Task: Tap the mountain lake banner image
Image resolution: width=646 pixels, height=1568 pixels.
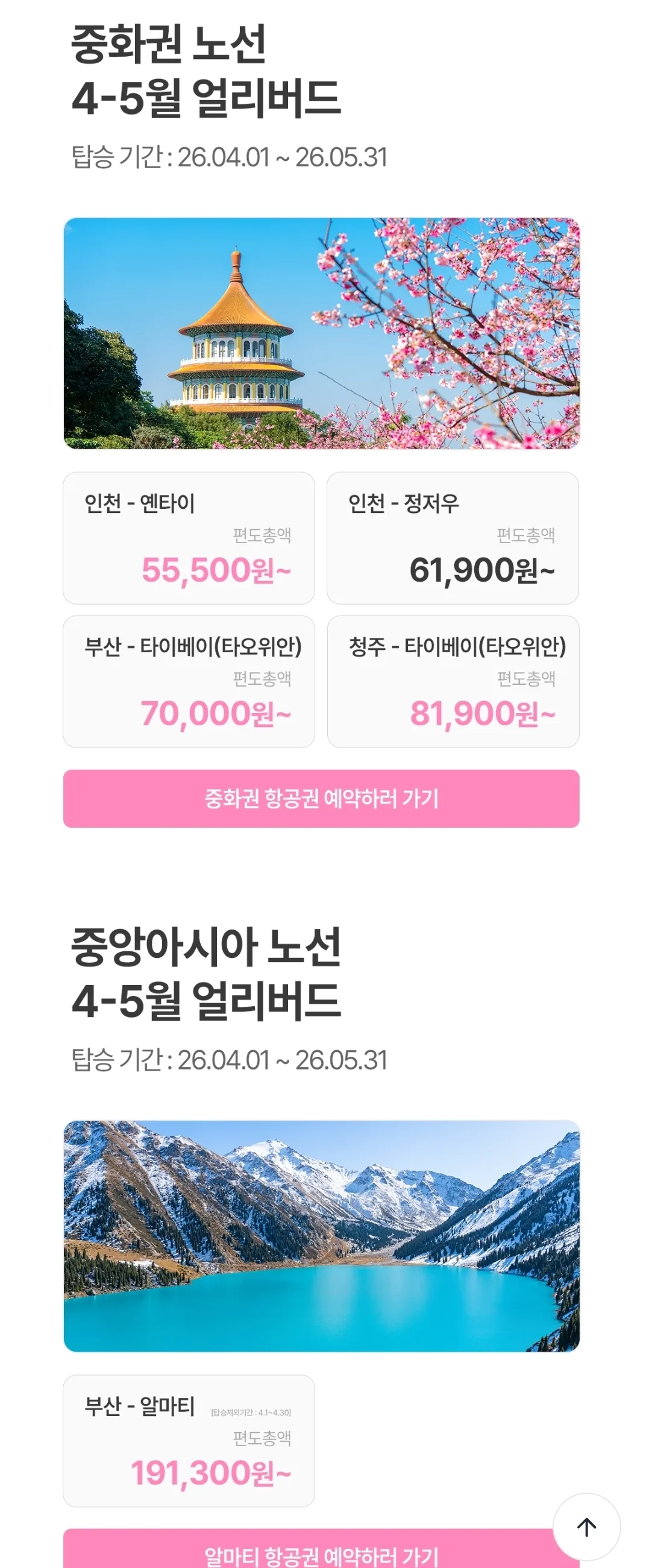Action: (x=321, y=1236)
